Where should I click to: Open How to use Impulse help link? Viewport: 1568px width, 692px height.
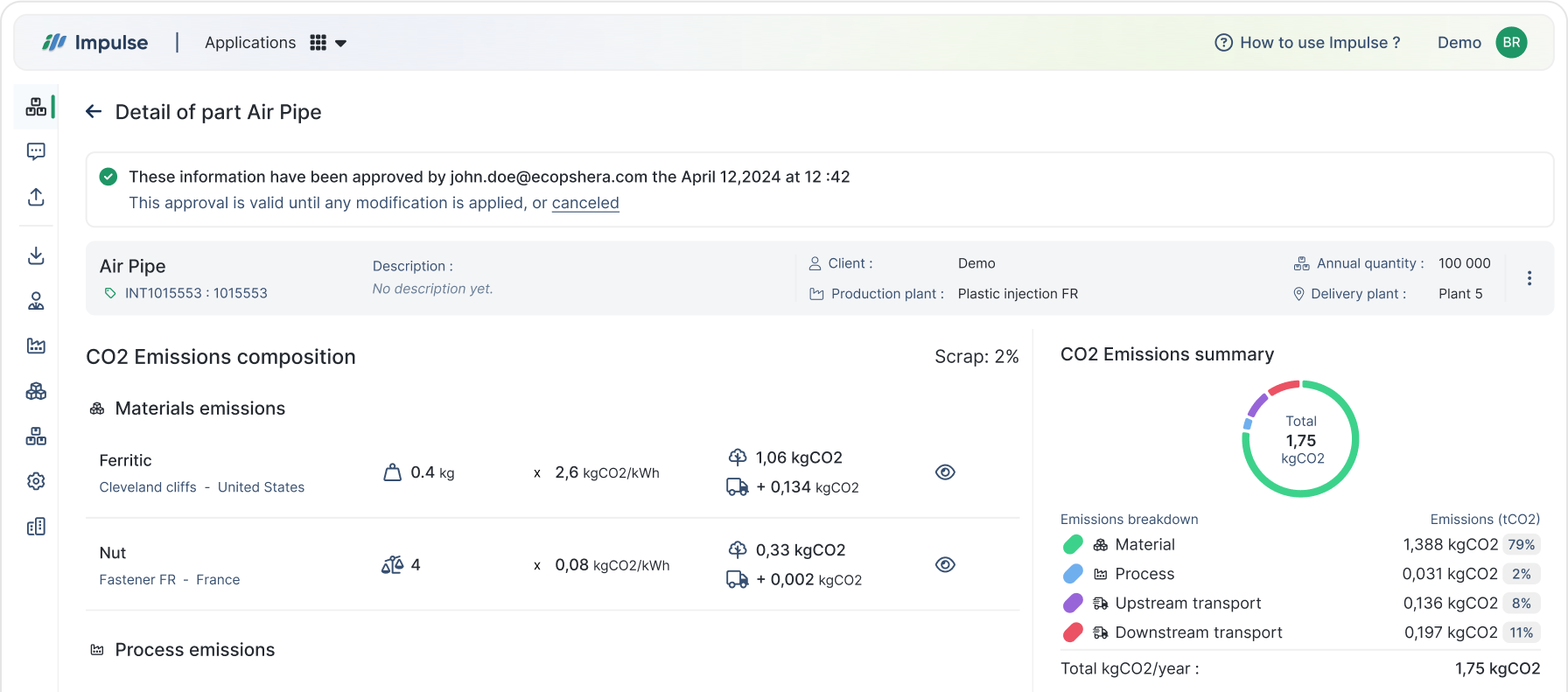click(1307, 43)
